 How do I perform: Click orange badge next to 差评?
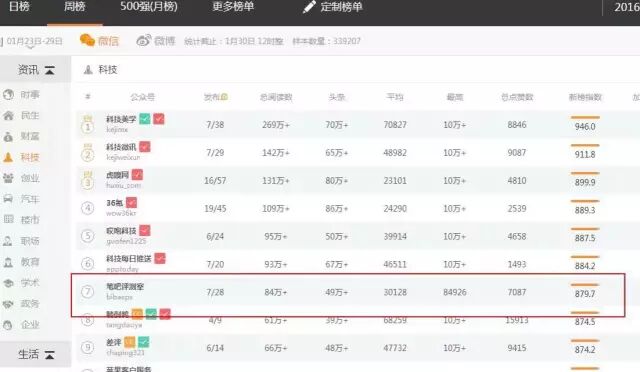[x=130, y=342]
